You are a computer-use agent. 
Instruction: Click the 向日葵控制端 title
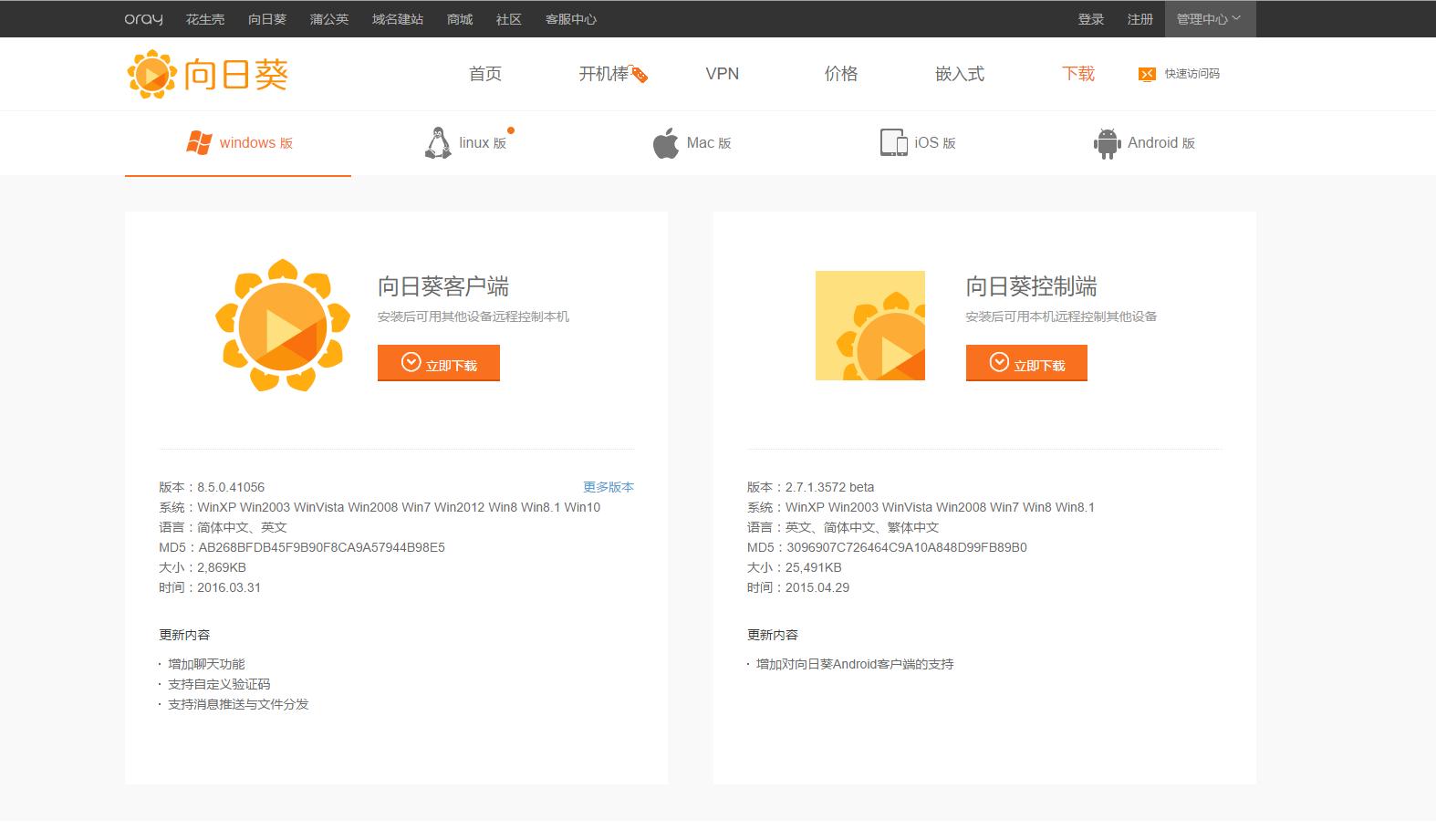[1032, 286]
